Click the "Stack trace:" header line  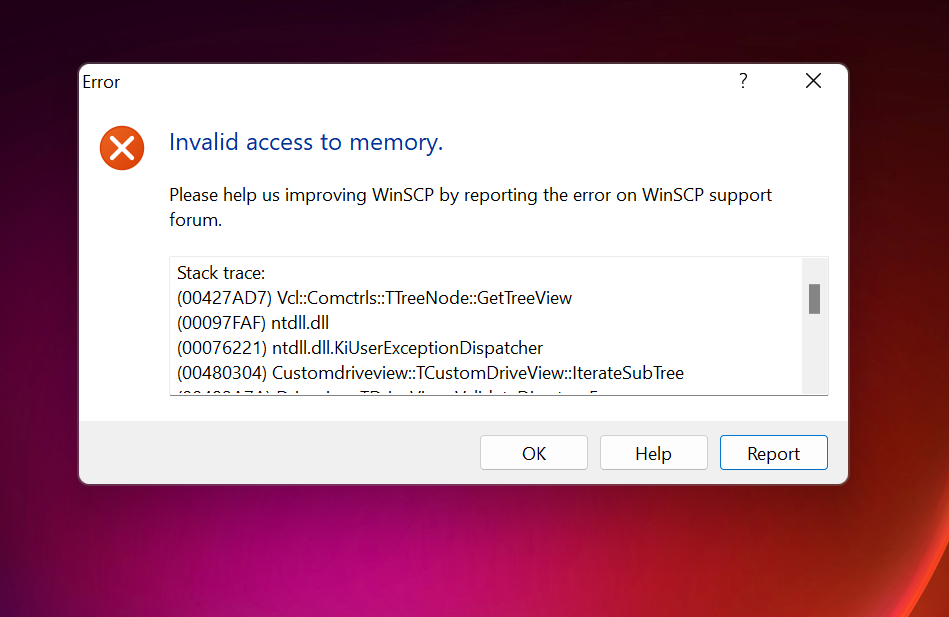click(x=221, y=273)
